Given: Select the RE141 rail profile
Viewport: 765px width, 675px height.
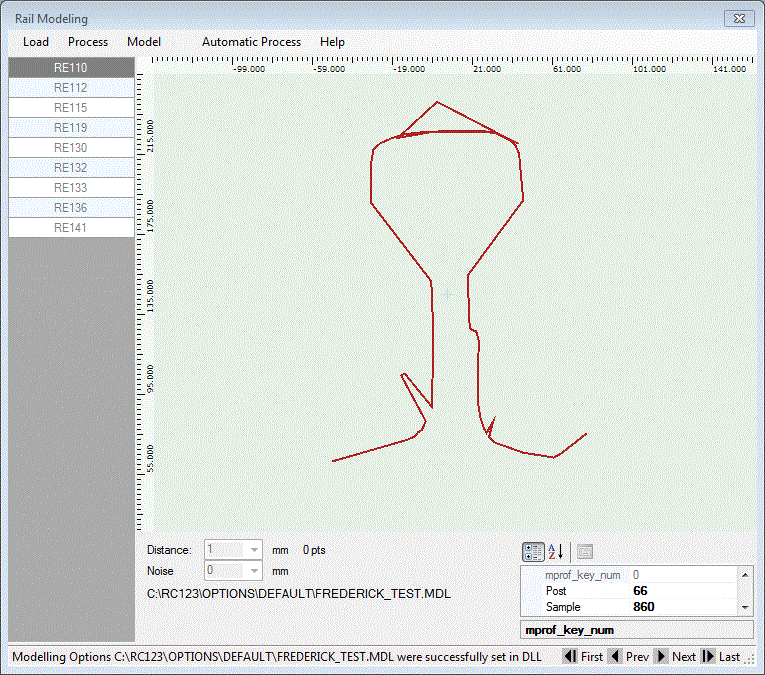Looking at the screenshot, I should click(71, 228).
